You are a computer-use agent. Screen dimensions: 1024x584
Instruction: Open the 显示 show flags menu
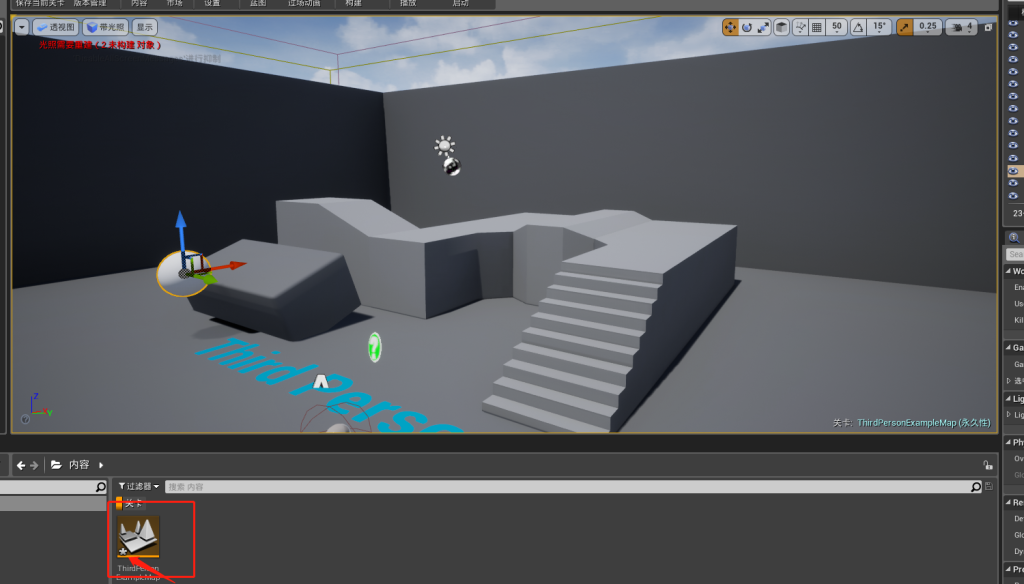pos(144,27)
